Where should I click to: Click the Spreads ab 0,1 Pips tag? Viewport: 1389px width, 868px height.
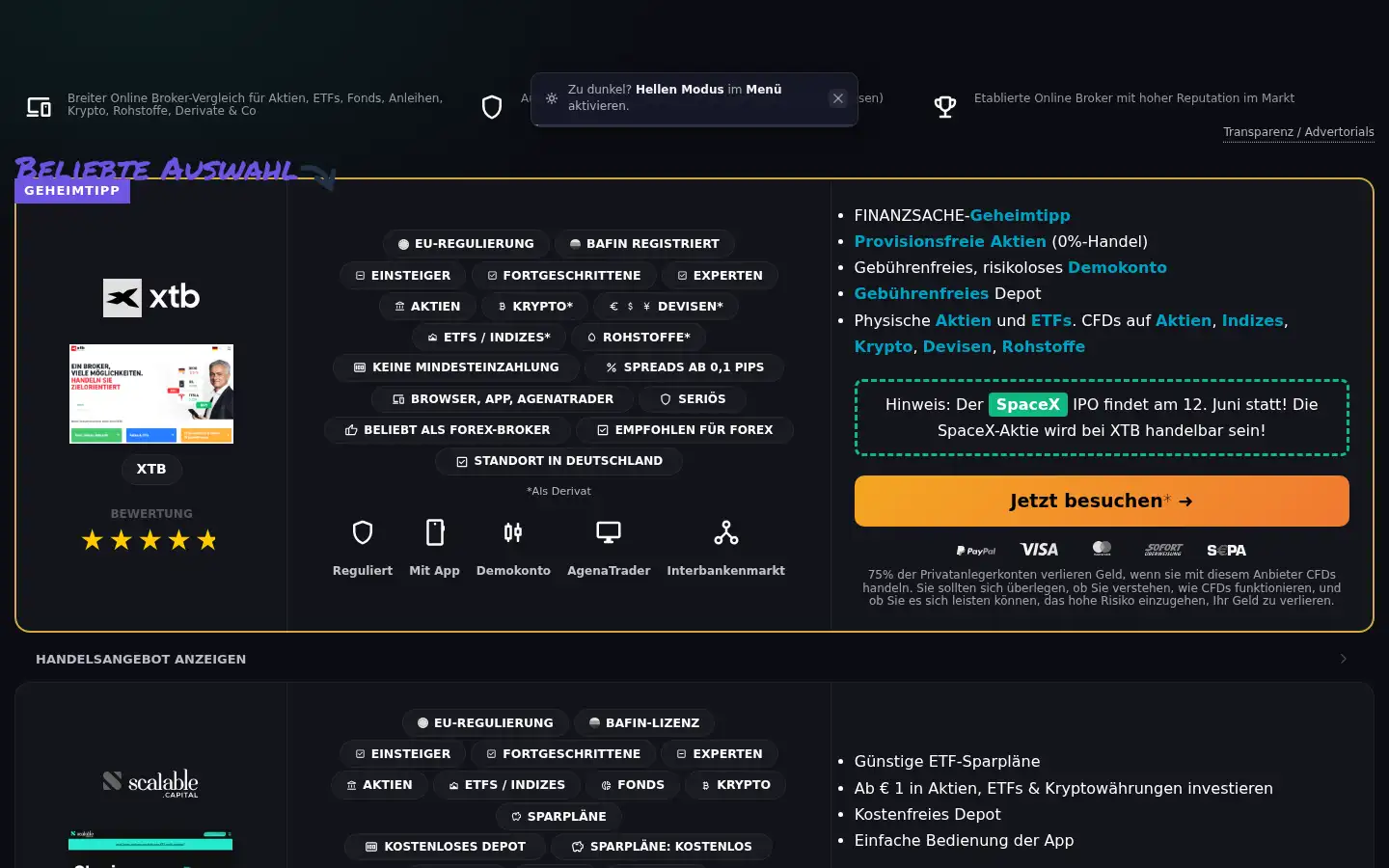(x=684, y=367)
